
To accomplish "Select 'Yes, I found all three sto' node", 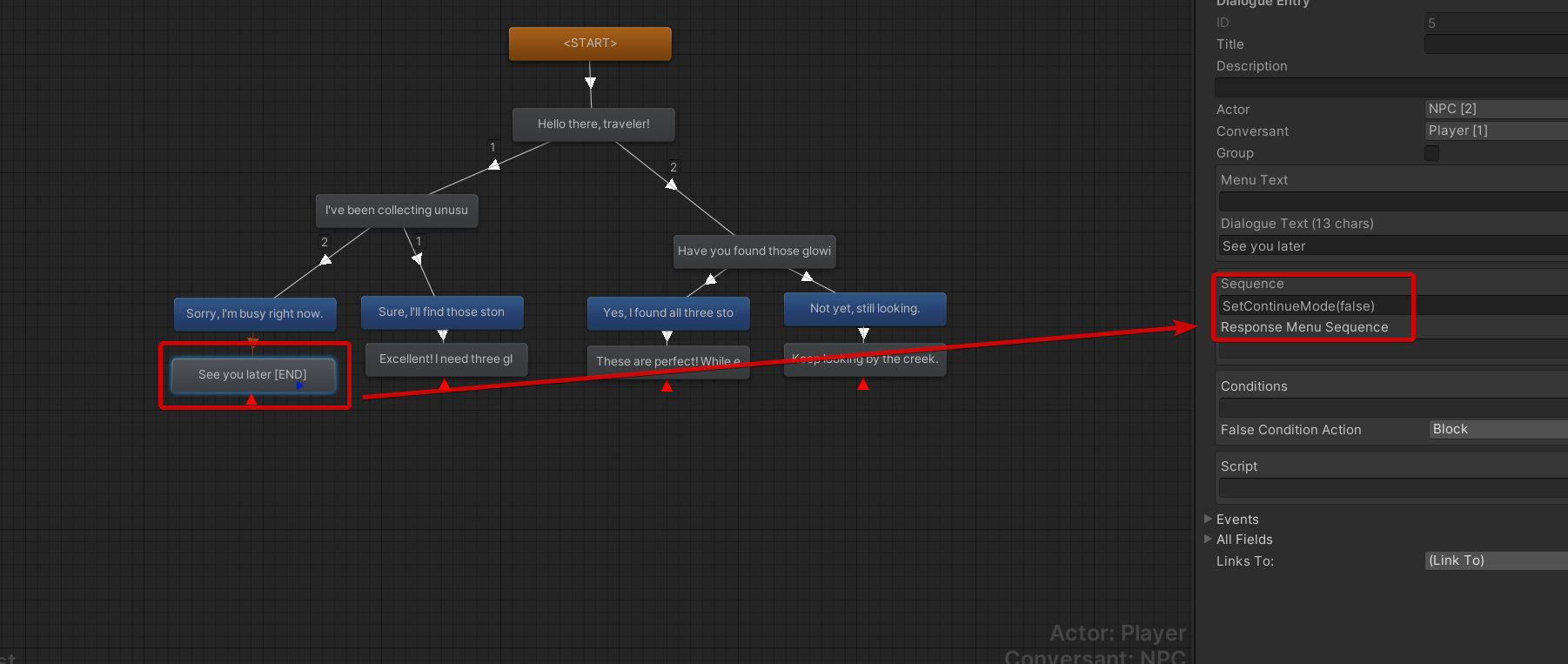I will point(668,313).
